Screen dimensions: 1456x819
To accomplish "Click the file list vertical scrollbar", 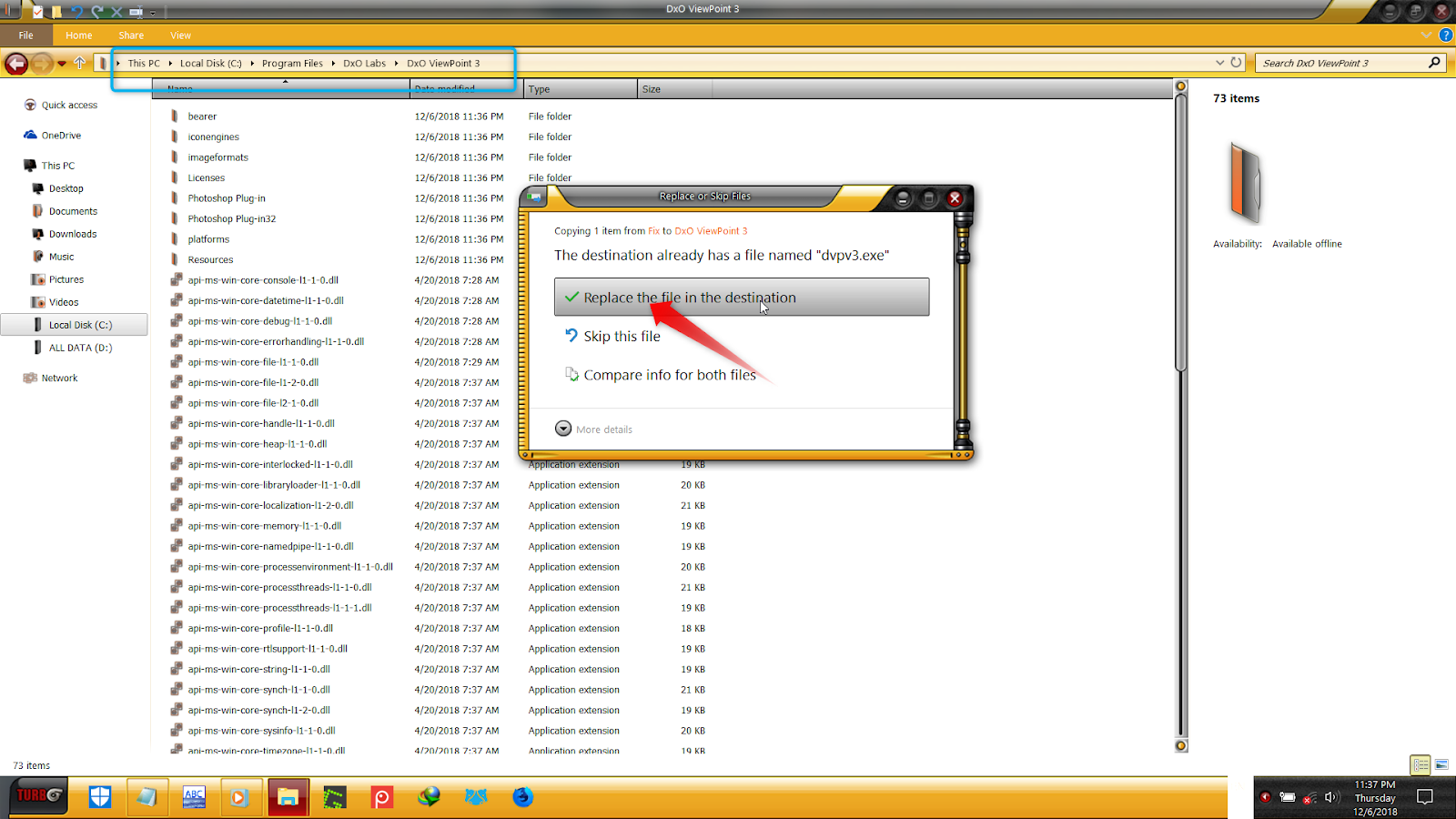I will pos(1181,233).
